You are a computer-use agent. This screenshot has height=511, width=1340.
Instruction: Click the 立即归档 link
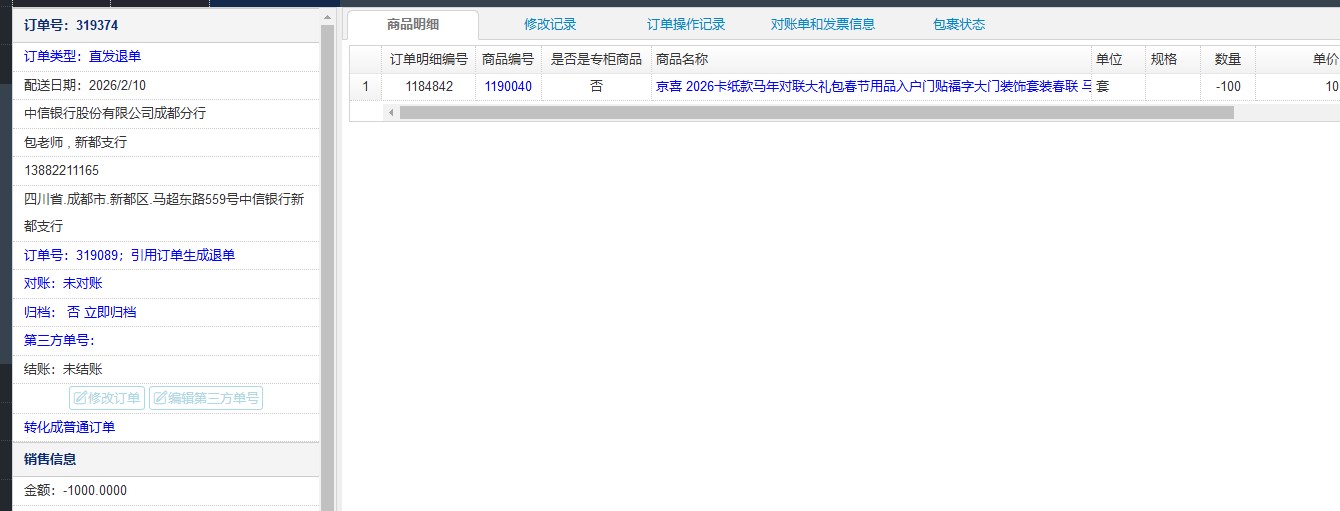coord(110,312)
